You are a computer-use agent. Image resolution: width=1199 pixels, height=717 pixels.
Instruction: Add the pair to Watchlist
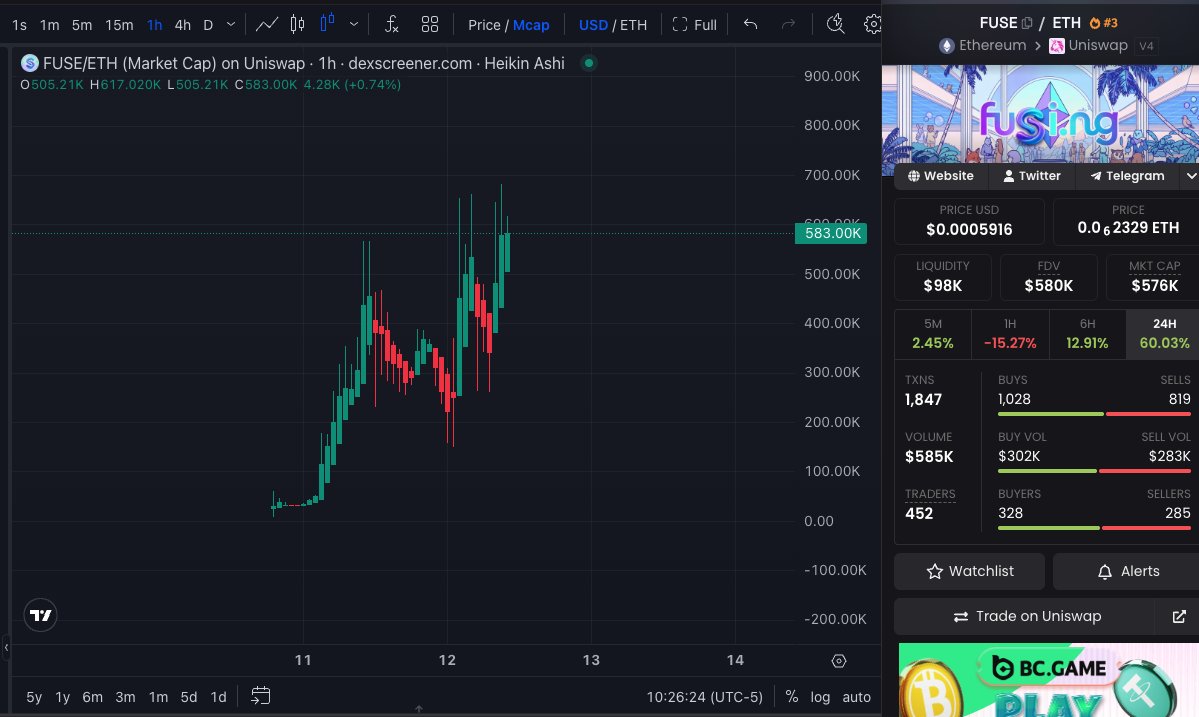[x=969, y=571]
